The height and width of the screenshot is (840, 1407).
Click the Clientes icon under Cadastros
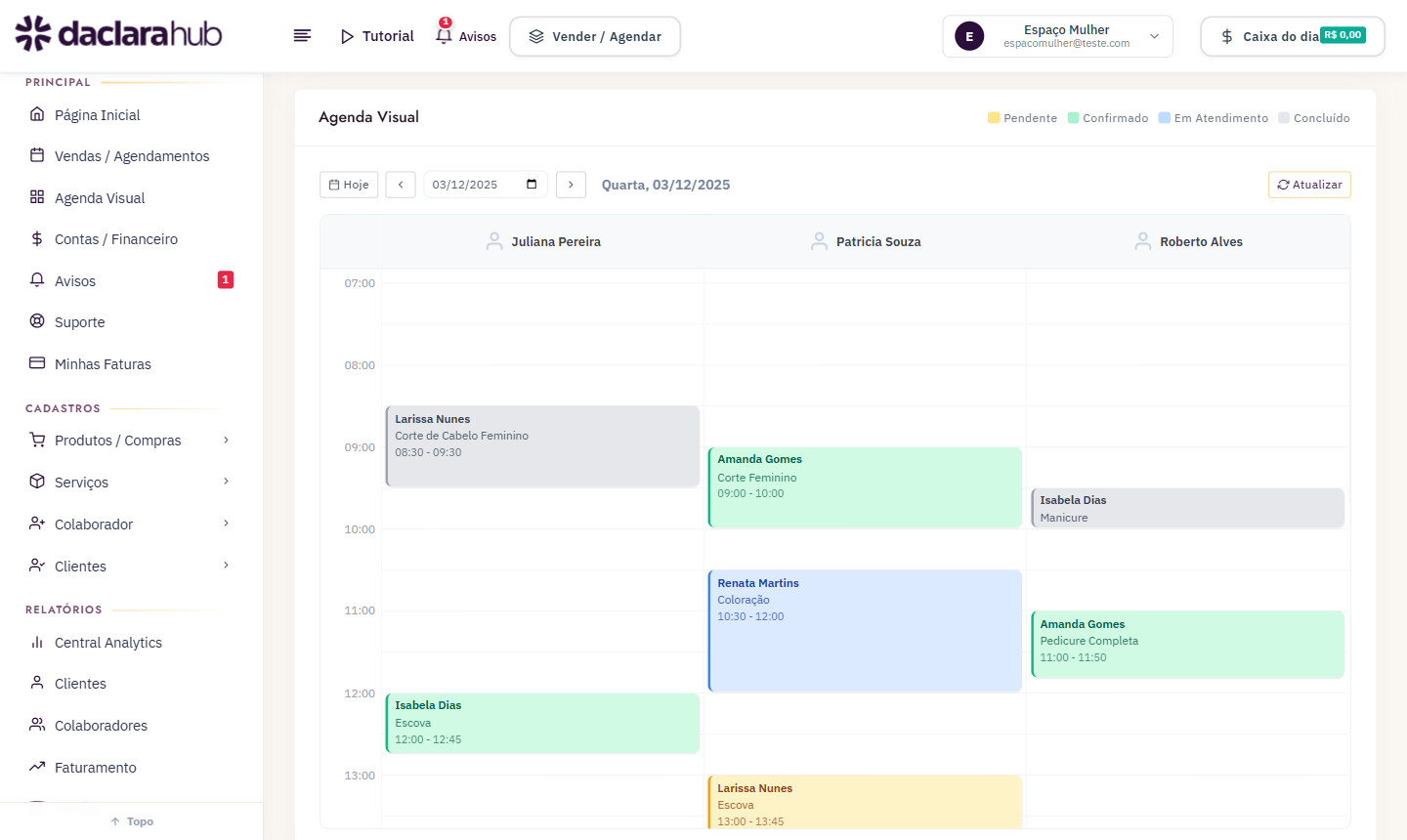(37, 566)
